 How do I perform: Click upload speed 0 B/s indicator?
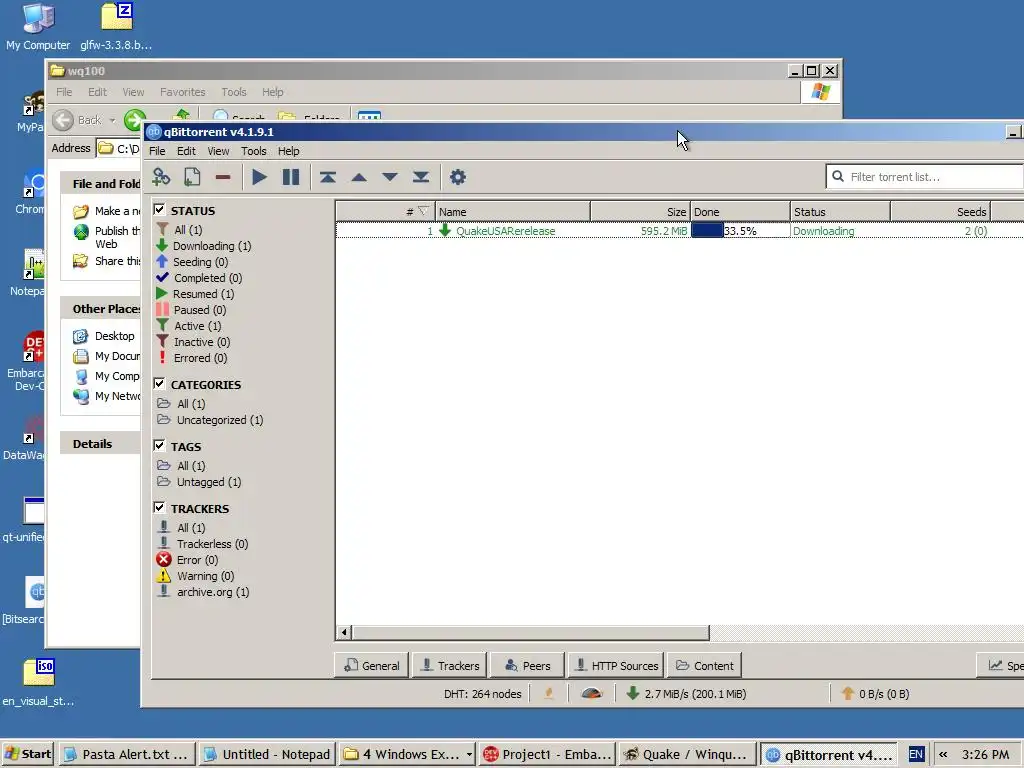(x=875, y=694)
